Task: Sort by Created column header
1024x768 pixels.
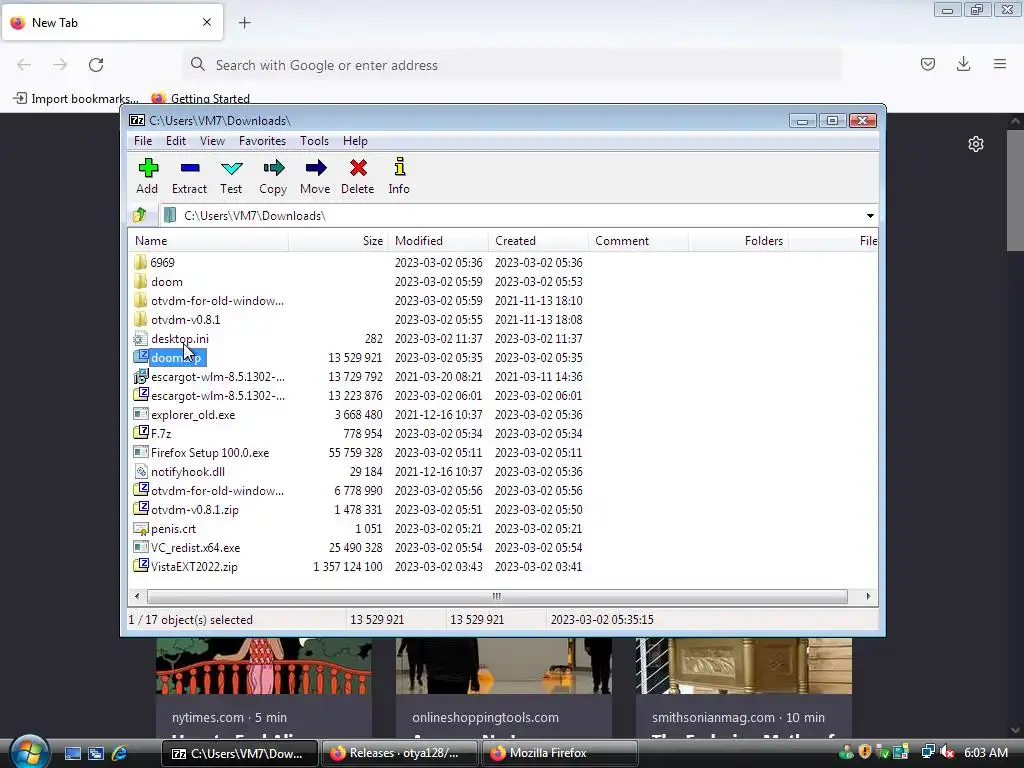Action: click(538, 241)
